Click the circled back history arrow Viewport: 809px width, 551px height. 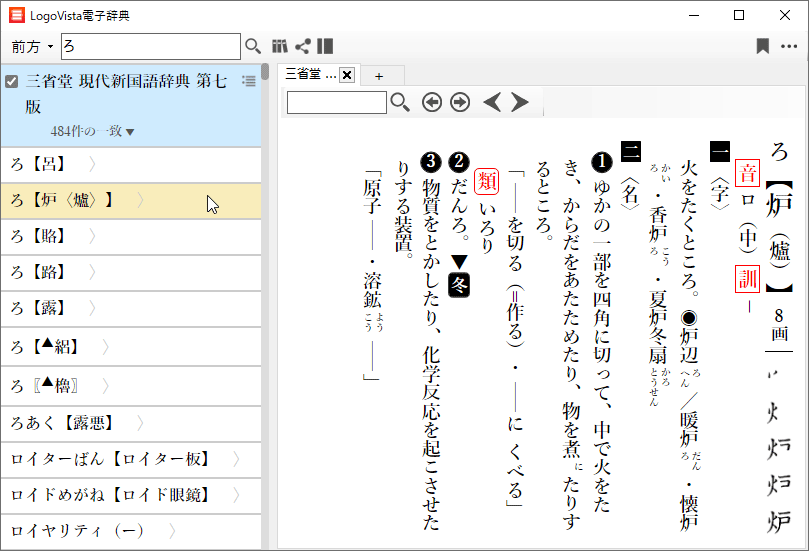(x=431, y=102)
